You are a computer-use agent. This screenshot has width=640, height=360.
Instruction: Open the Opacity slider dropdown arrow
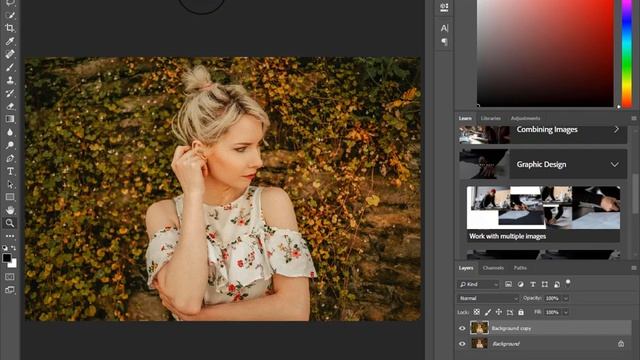[566, 298]
